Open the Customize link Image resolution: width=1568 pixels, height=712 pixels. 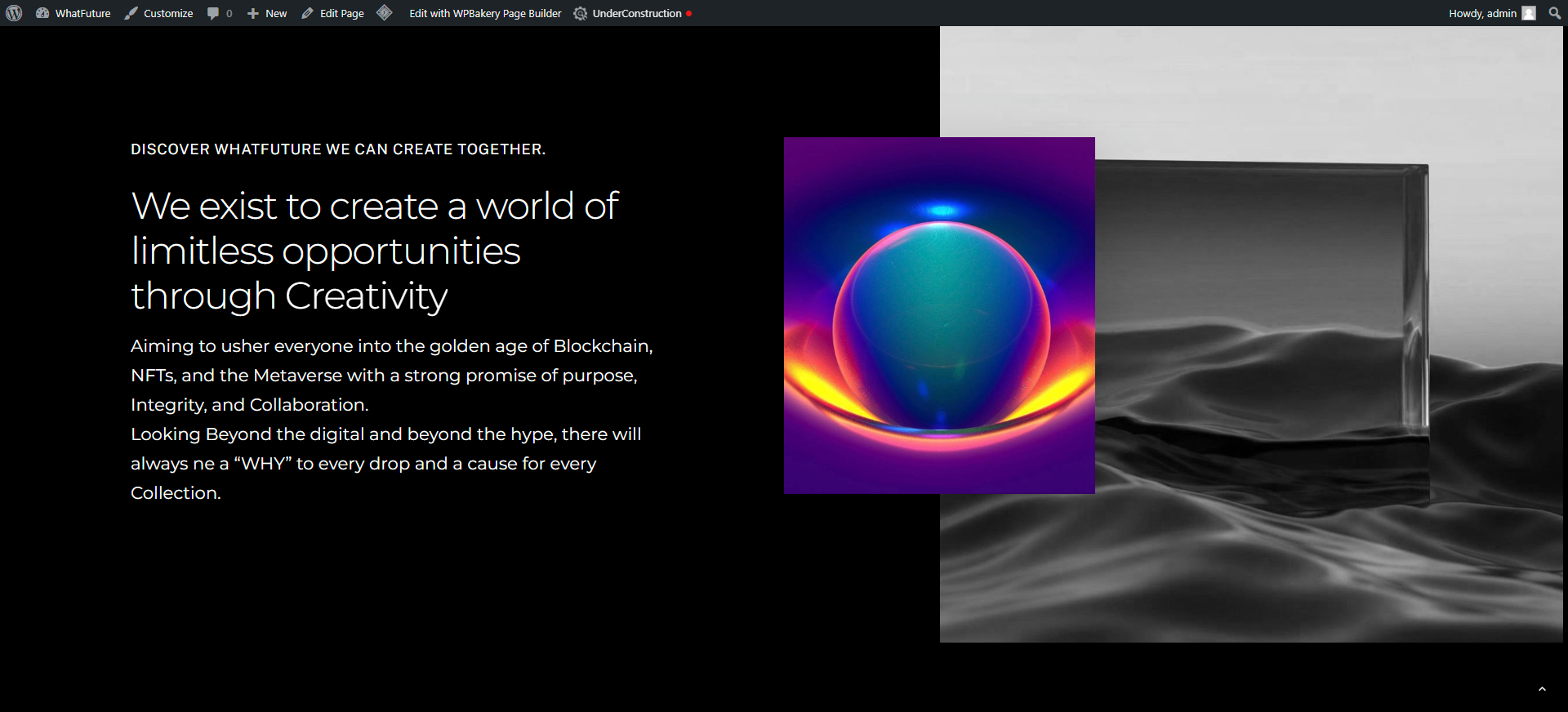coord(158,13)
